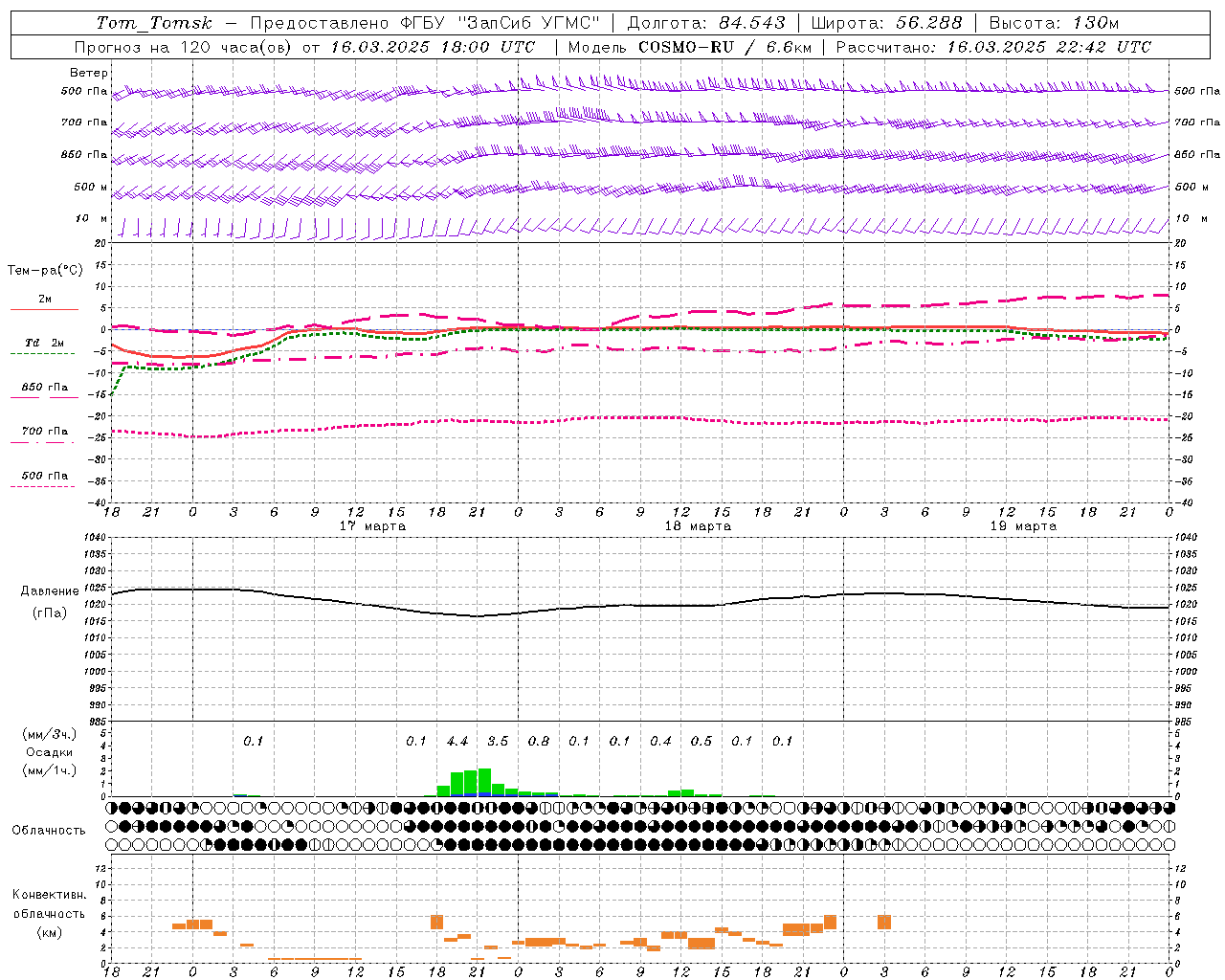Click the '700 гПа' temperature legend entry
1225x980 pixels.
[44, 431]
